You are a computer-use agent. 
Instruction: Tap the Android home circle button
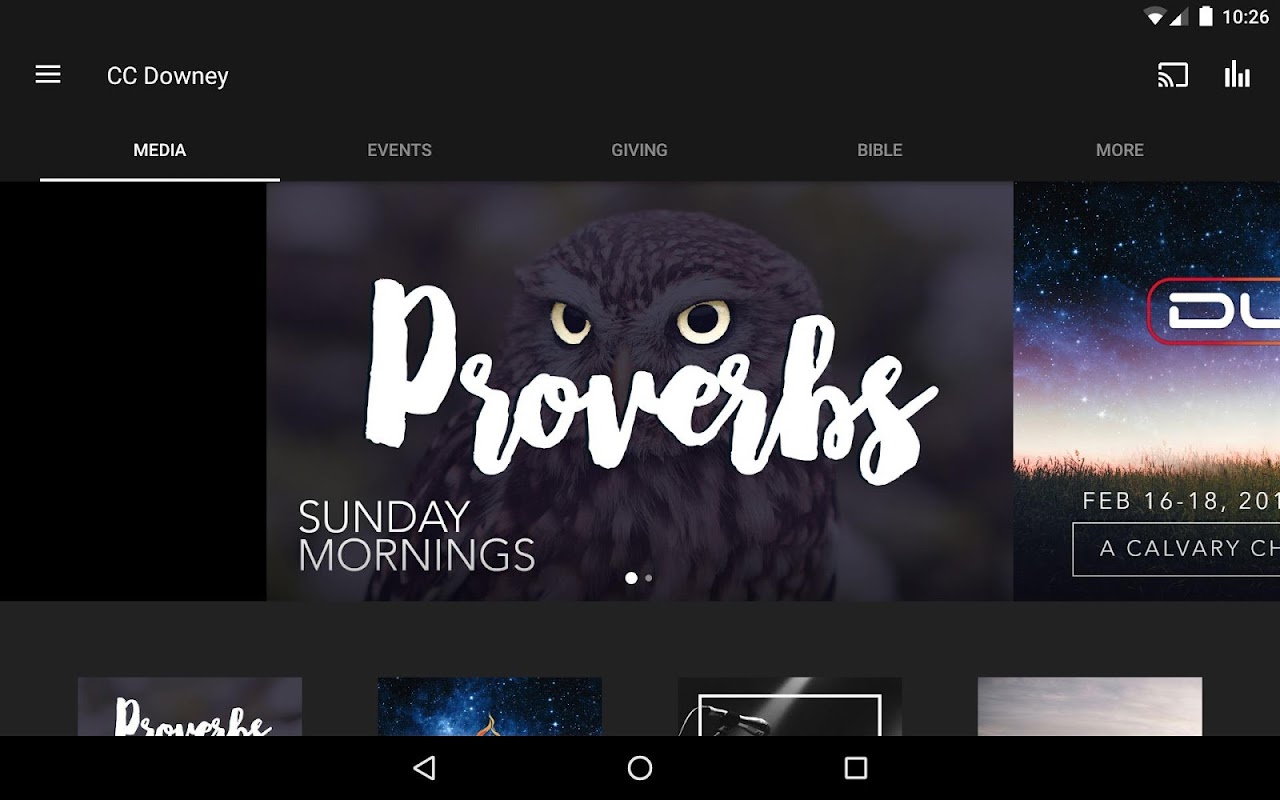640,768
